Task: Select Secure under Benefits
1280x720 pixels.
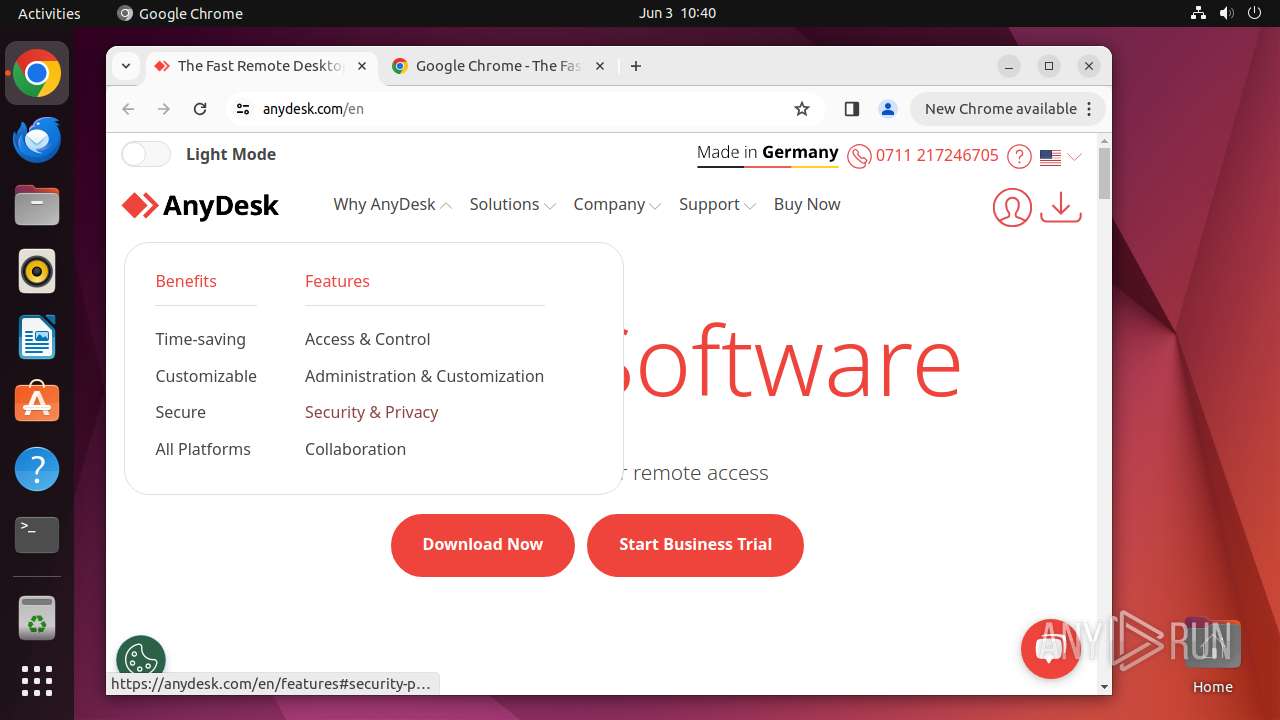Action: tap(180, 412)
